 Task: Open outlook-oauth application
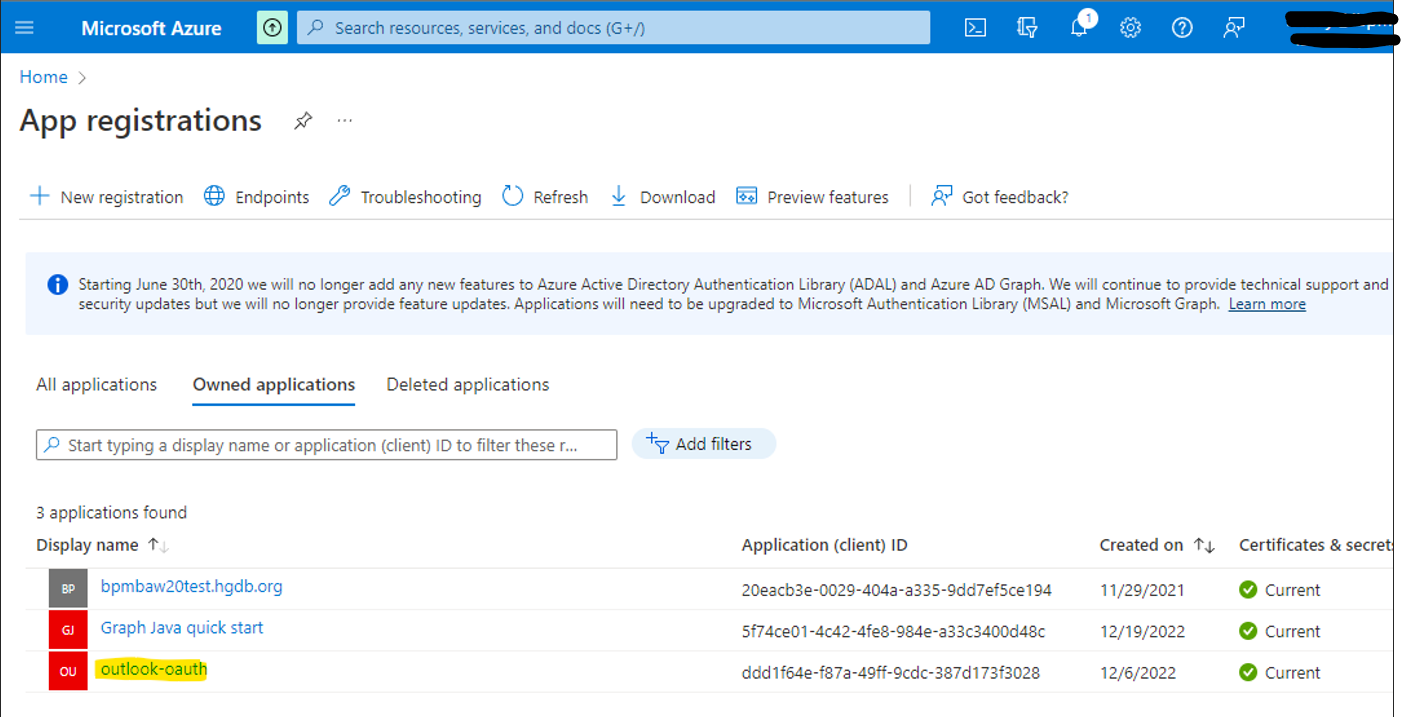coord(154,669)
